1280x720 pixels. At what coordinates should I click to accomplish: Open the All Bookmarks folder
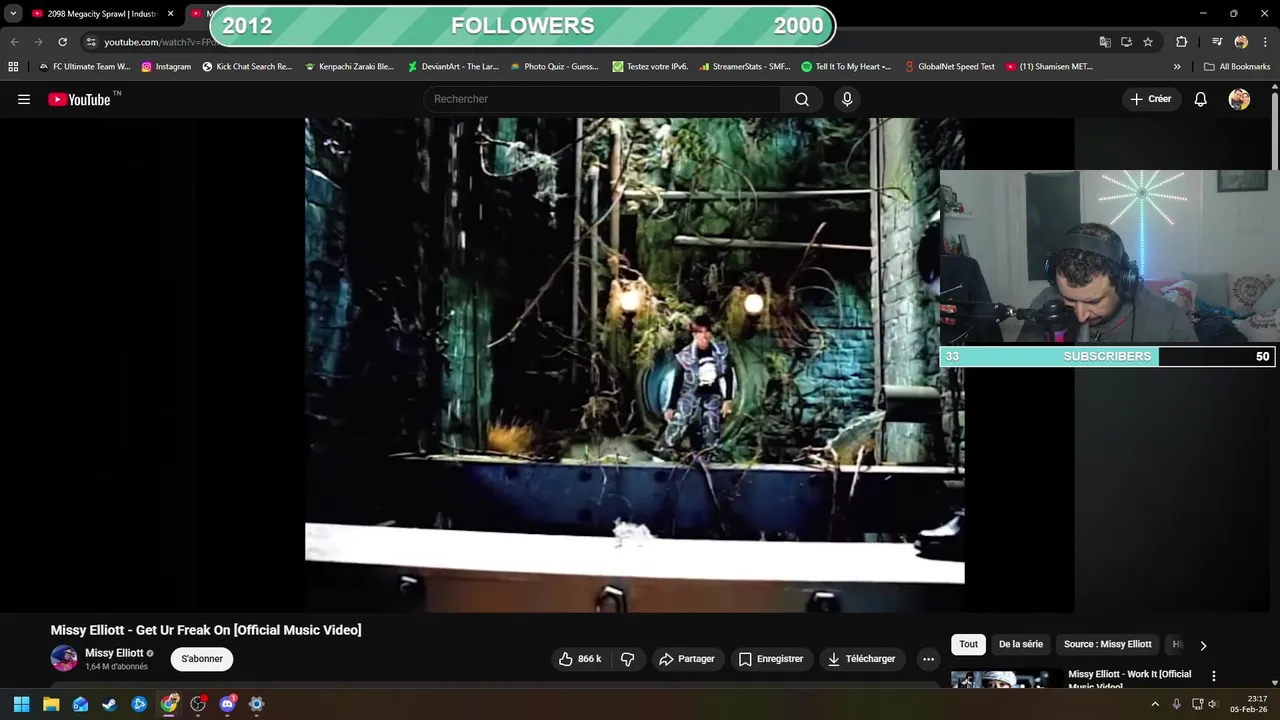(x=1237, y=67)
